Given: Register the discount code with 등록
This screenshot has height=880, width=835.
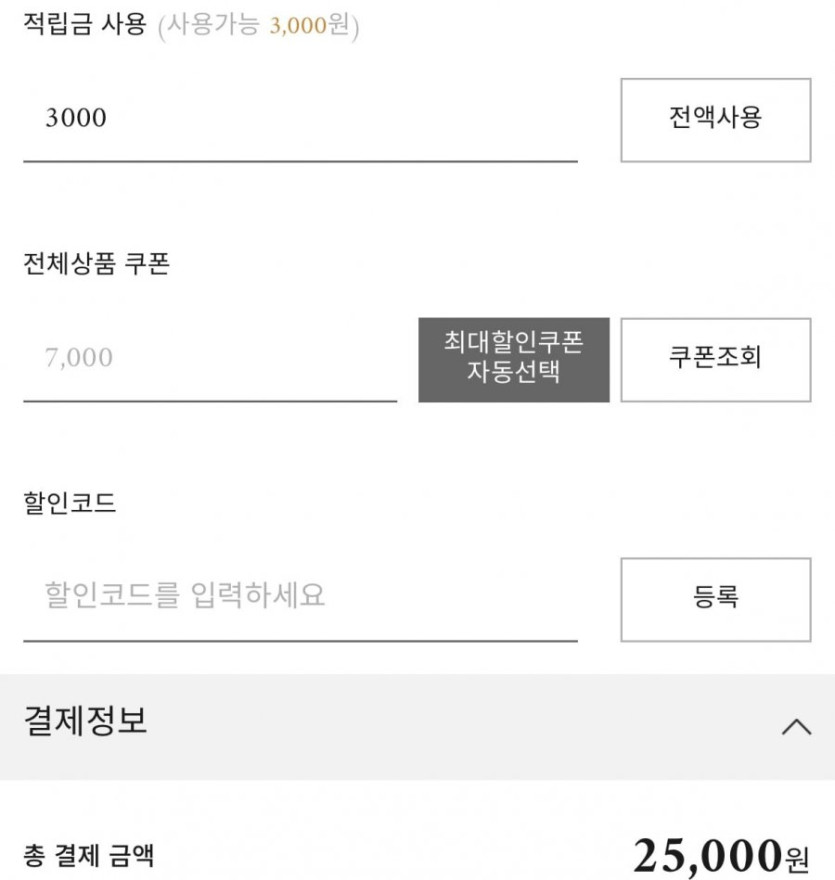Looking at the screenshot, I should point(715,598).
